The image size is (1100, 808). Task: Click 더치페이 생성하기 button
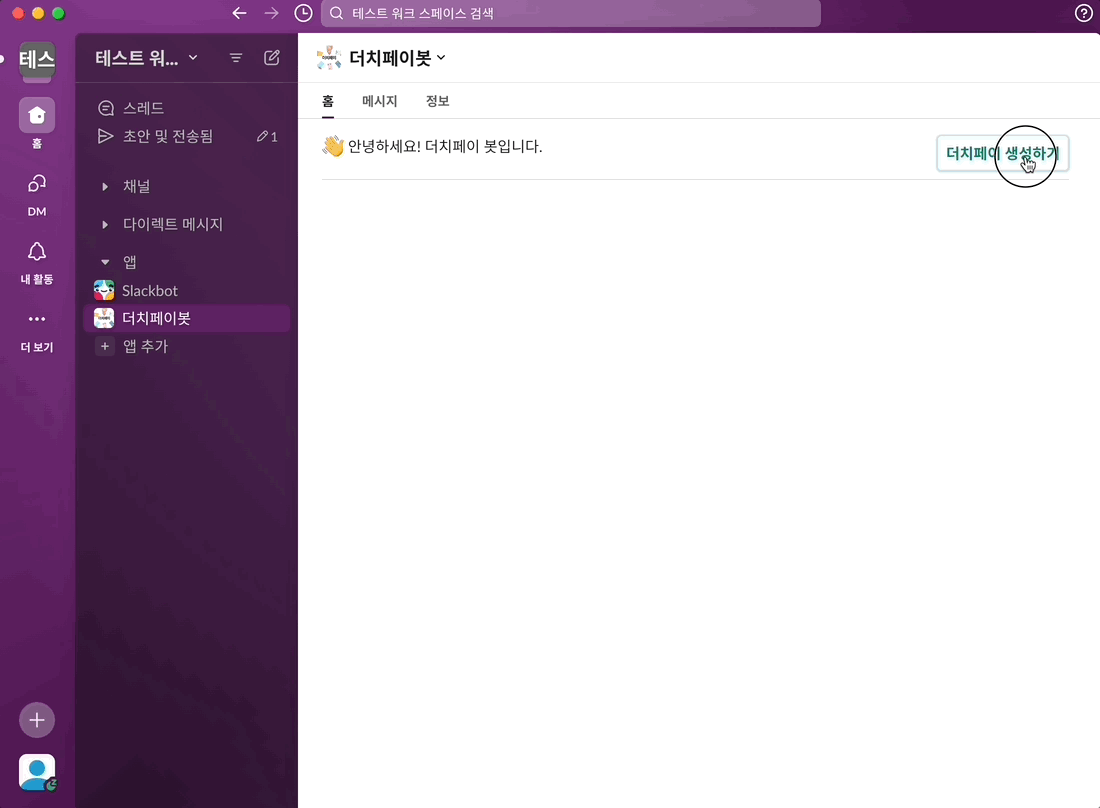pyautogui.click(x=1002, y=154)
